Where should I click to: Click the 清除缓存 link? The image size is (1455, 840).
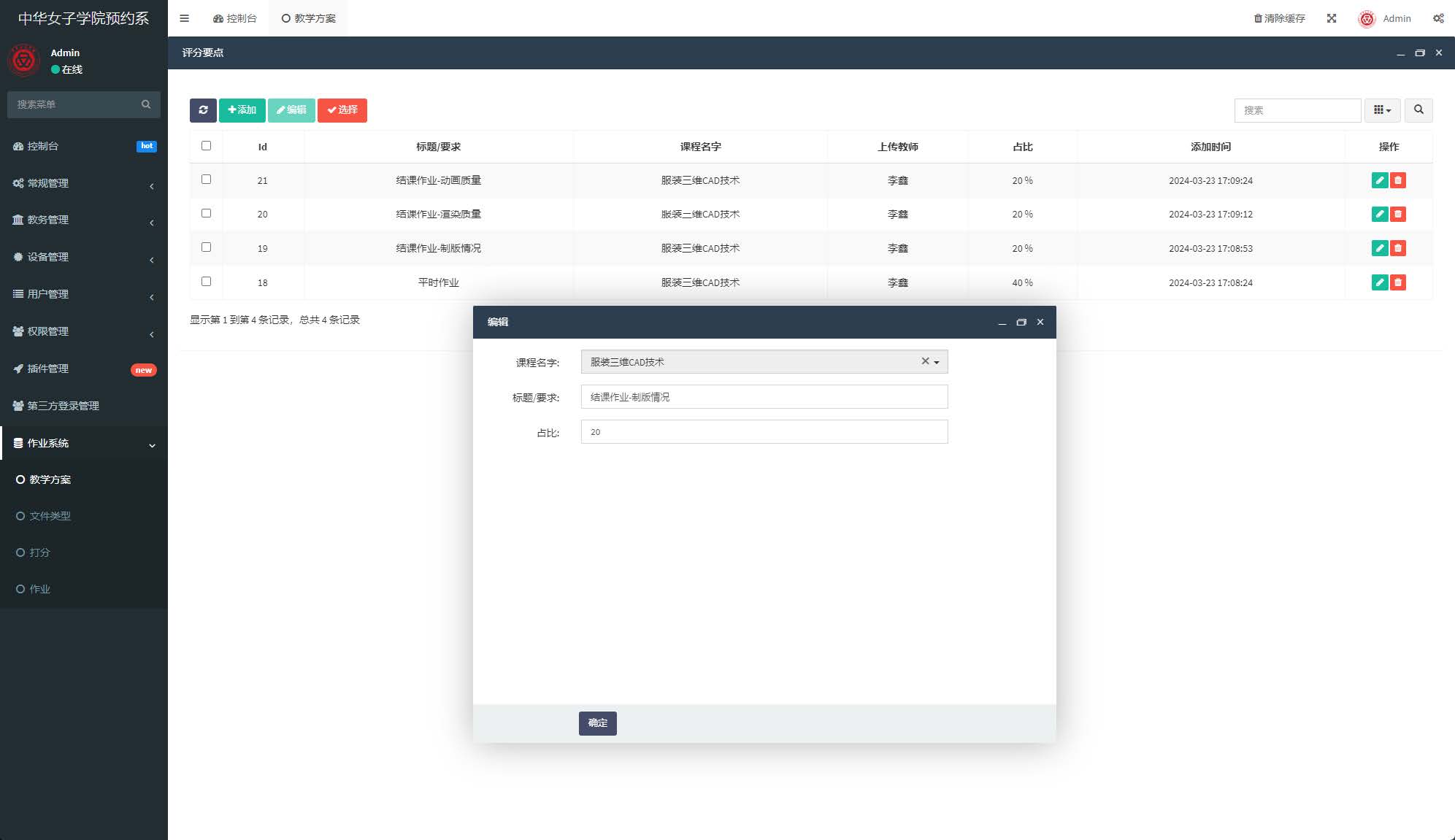click(x=1279, y=18)
